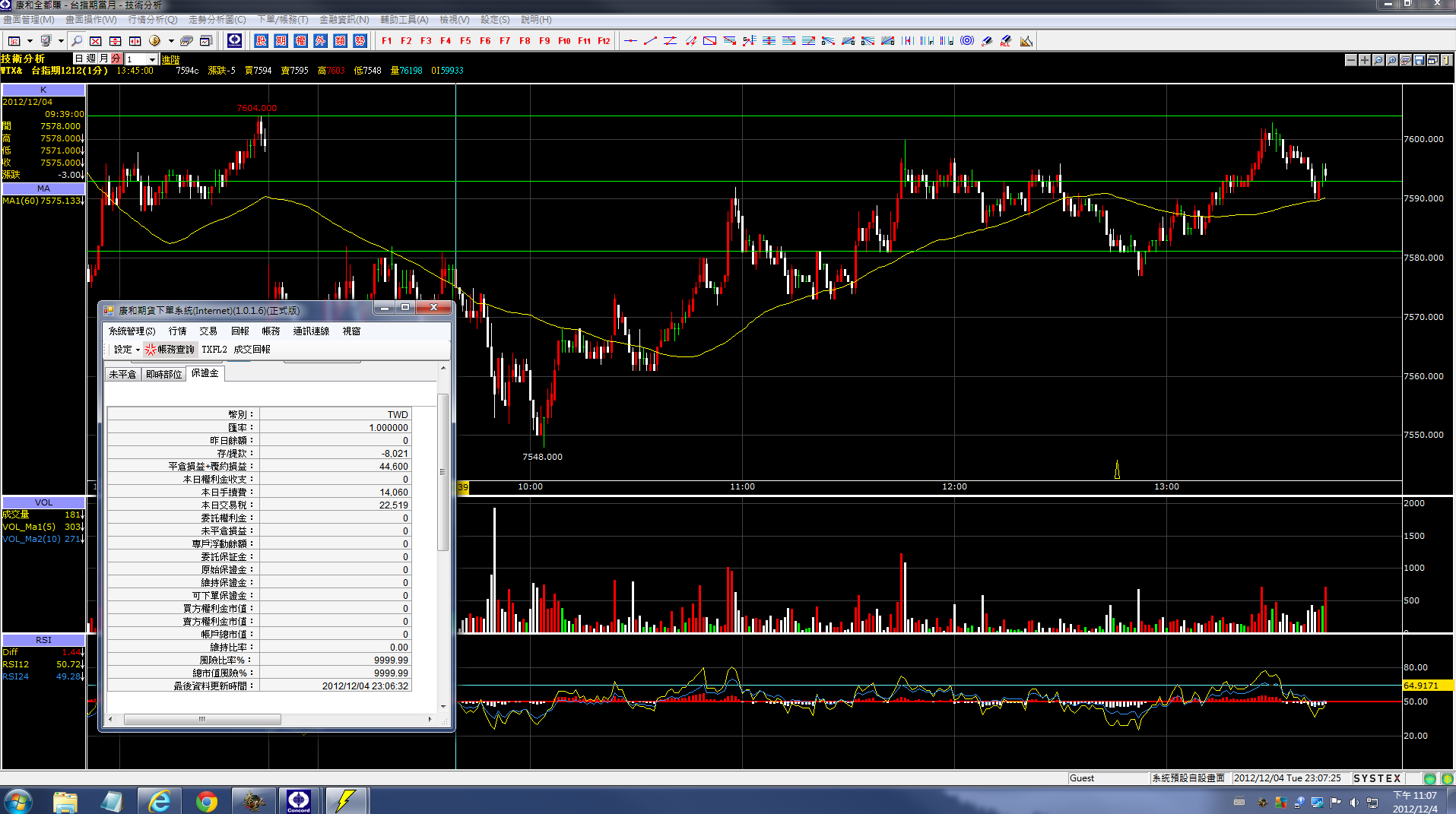1456x814 pixels.
Task: Click the erase ALL lines tool
Action: pos(1007,41)
